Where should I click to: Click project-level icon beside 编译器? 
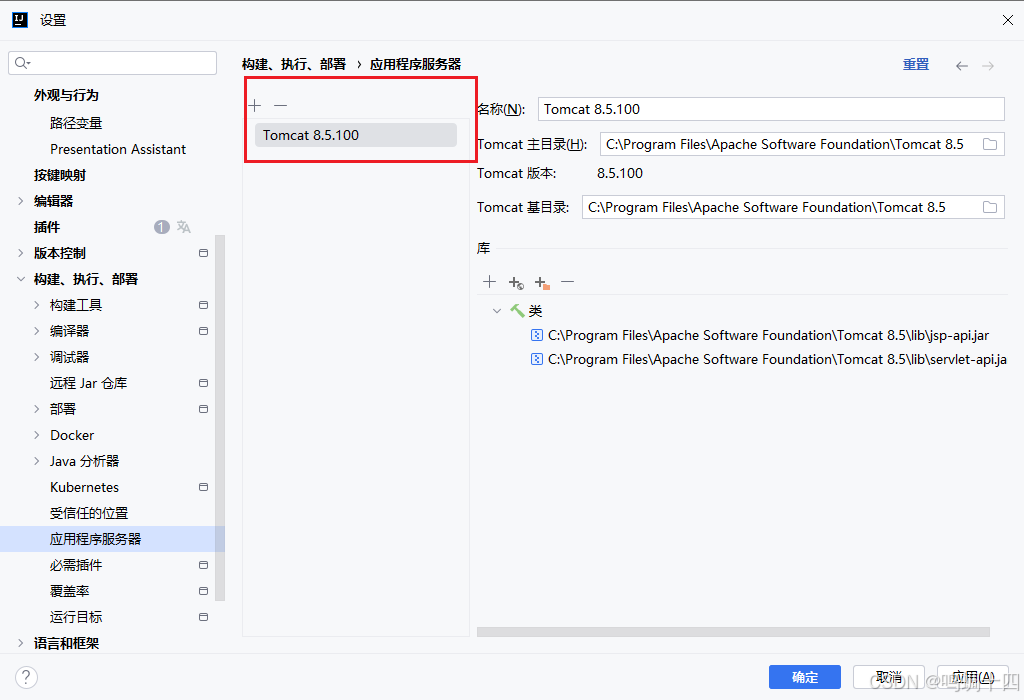pyautogui.click(x=204, y=331)
